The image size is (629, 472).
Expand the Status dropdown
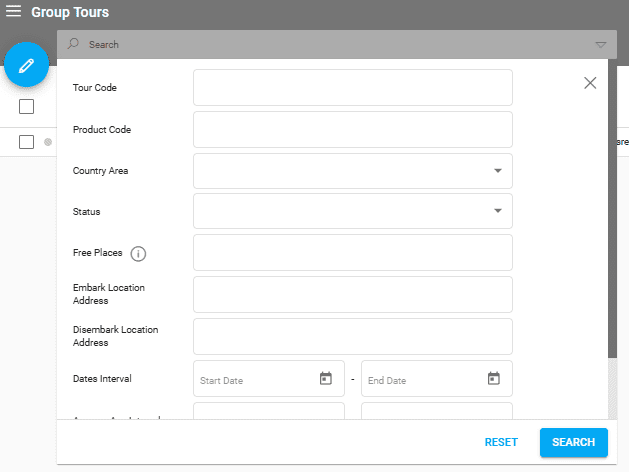(x=497, y=212)
